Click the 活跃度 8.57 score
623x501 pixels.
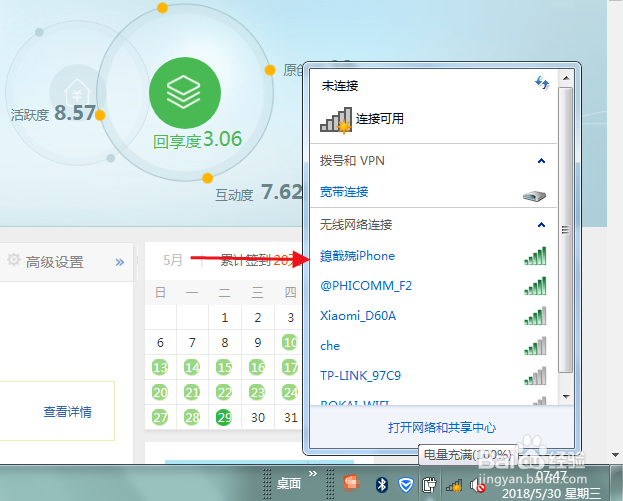click(x=53, y=113)
